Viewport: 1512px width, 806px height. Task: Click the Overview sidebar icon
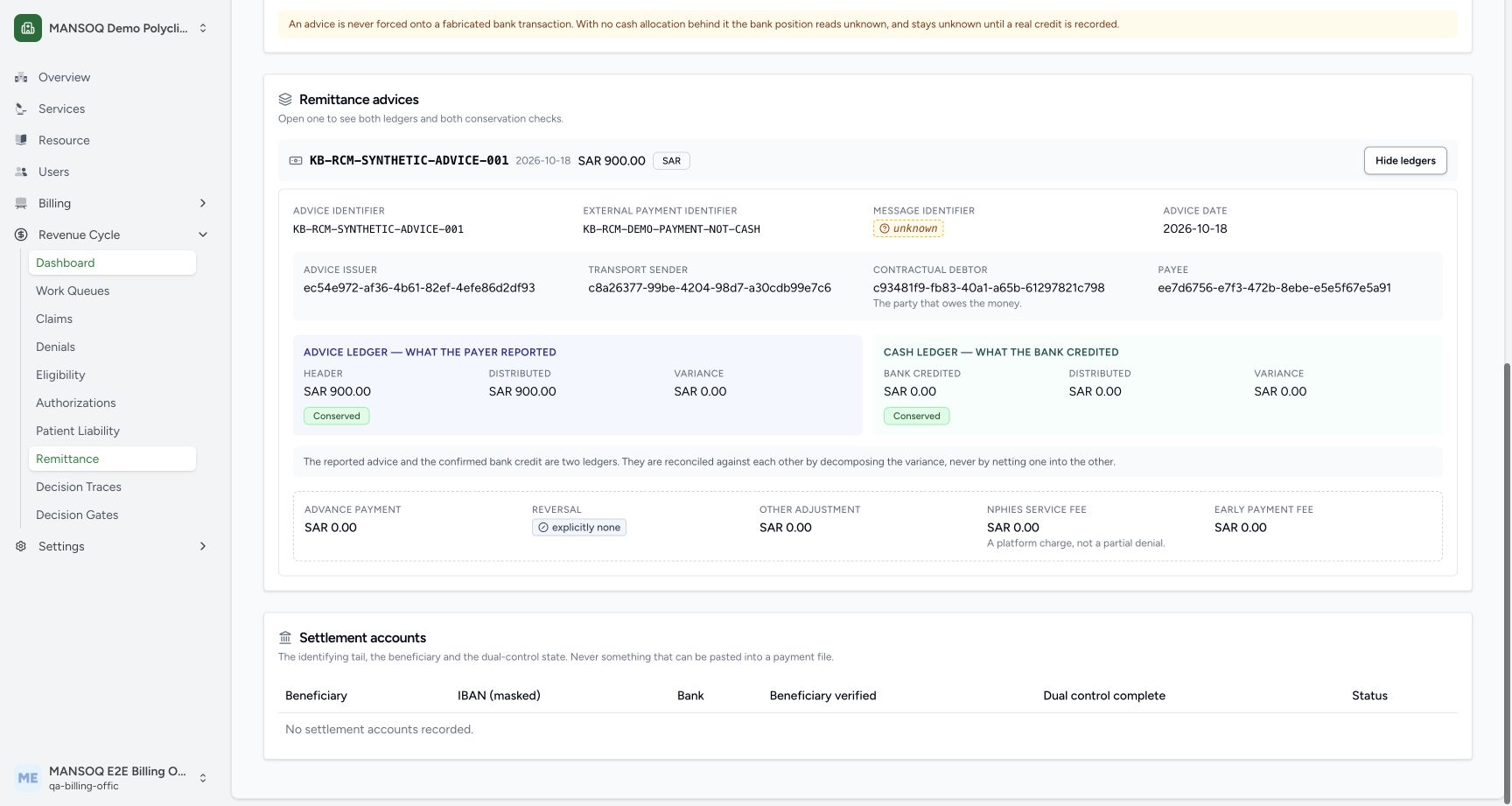[x=21, y=77]
